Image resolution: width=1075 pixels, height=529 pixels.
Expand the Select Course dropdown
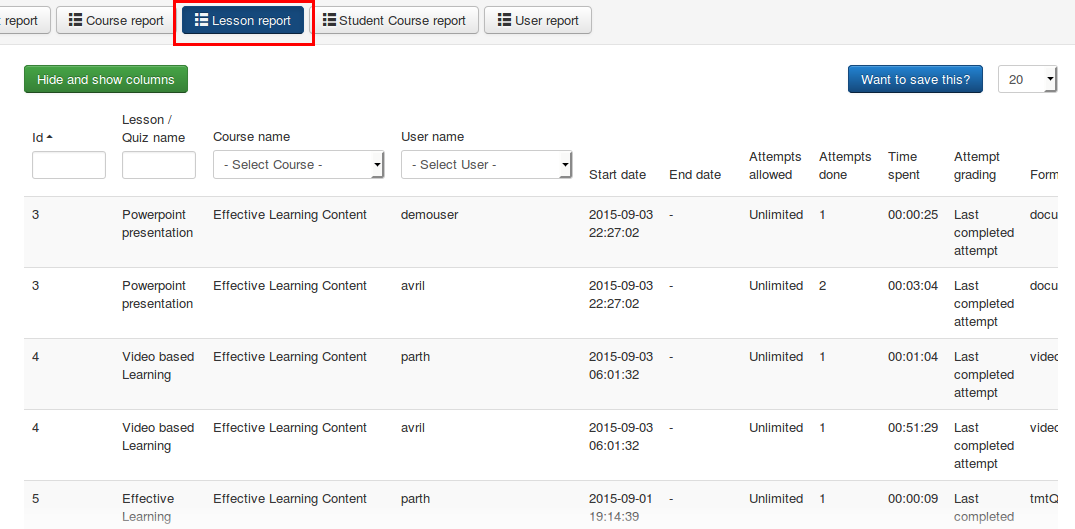click(298, 165)
